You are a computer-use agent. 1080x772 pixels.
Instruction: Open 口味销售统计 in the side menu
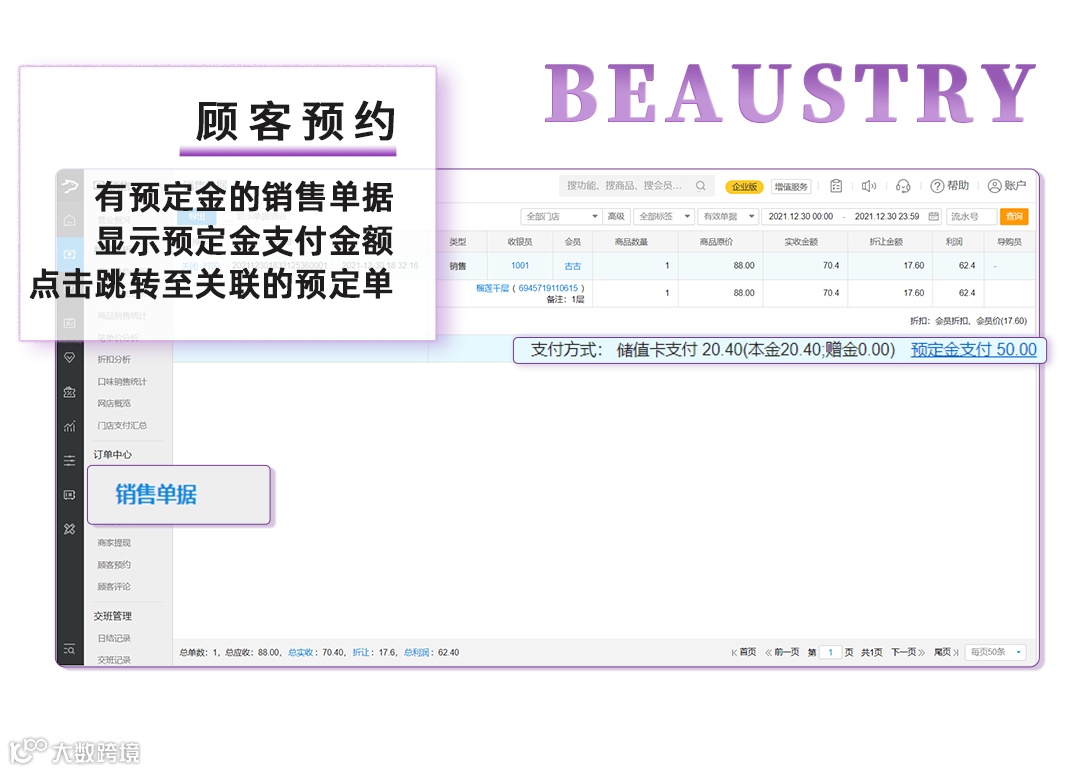tap(122, 382)
